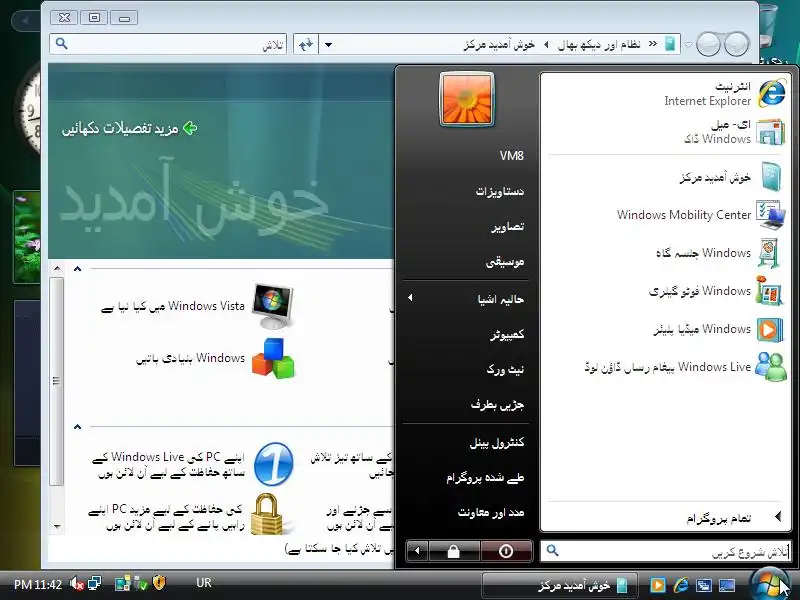Click خوش آمدید مرکز address breadcrumb
This screenshot has height=600, width=800.
click(499, 44)
